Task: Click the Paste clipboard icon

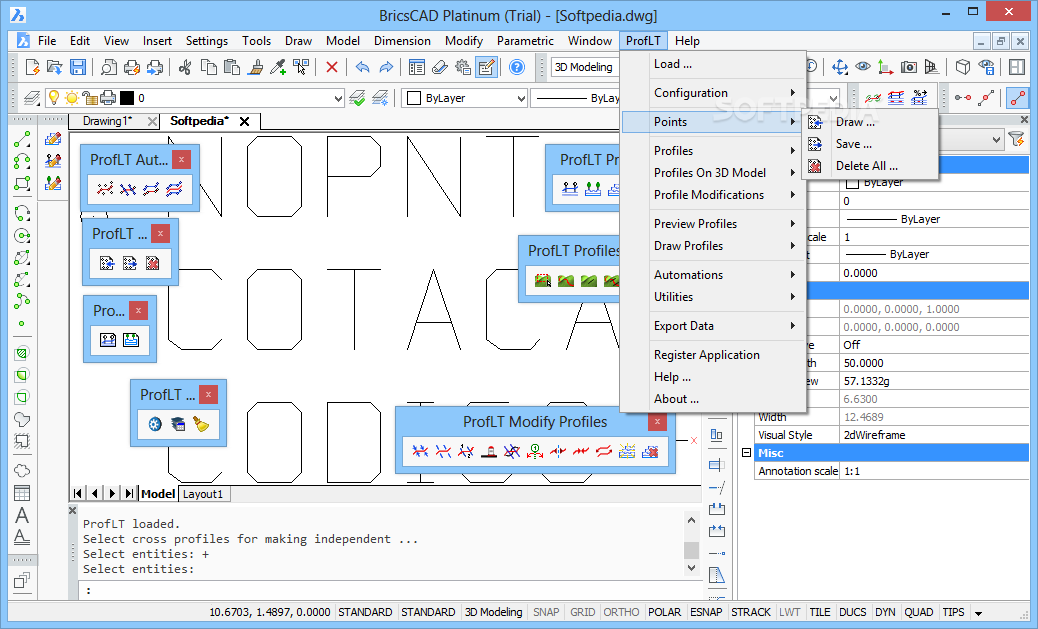Action: pos(231,67)
